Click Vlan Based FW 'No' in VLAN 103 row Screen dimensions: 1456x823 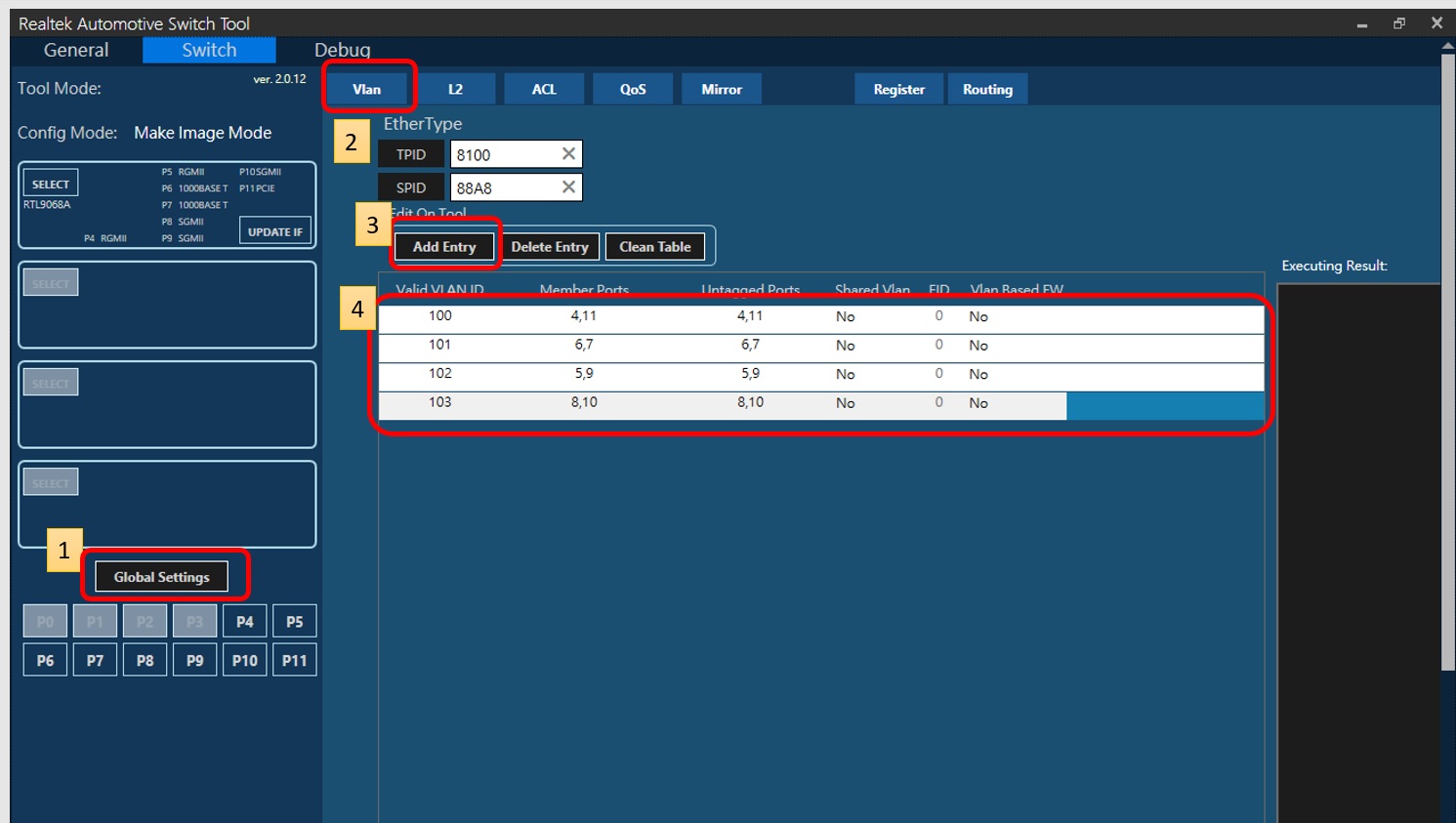978,403
